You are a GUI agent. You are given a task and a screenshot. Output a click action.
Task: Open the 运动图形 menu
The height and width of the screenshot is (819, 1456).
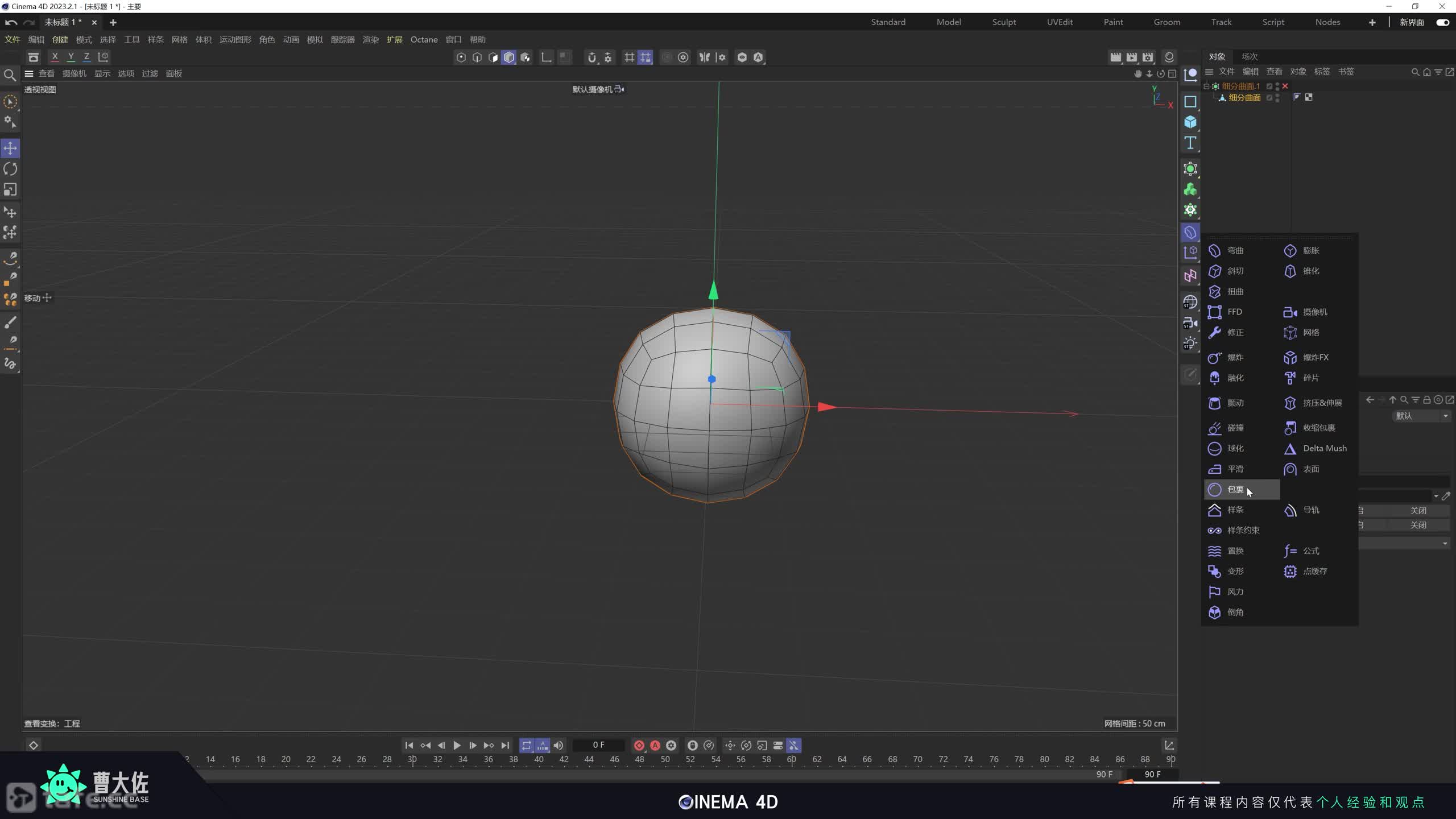point(235,40)
